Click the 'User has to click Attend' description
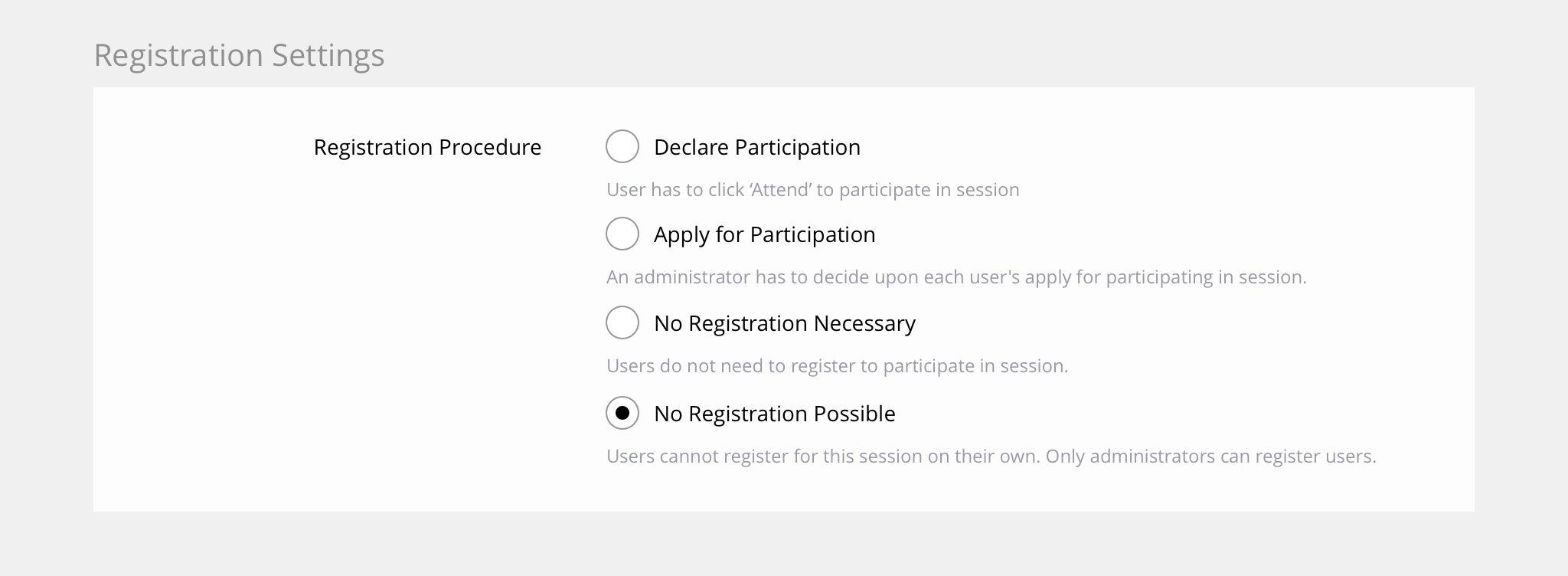 click(x=812, y=190)
